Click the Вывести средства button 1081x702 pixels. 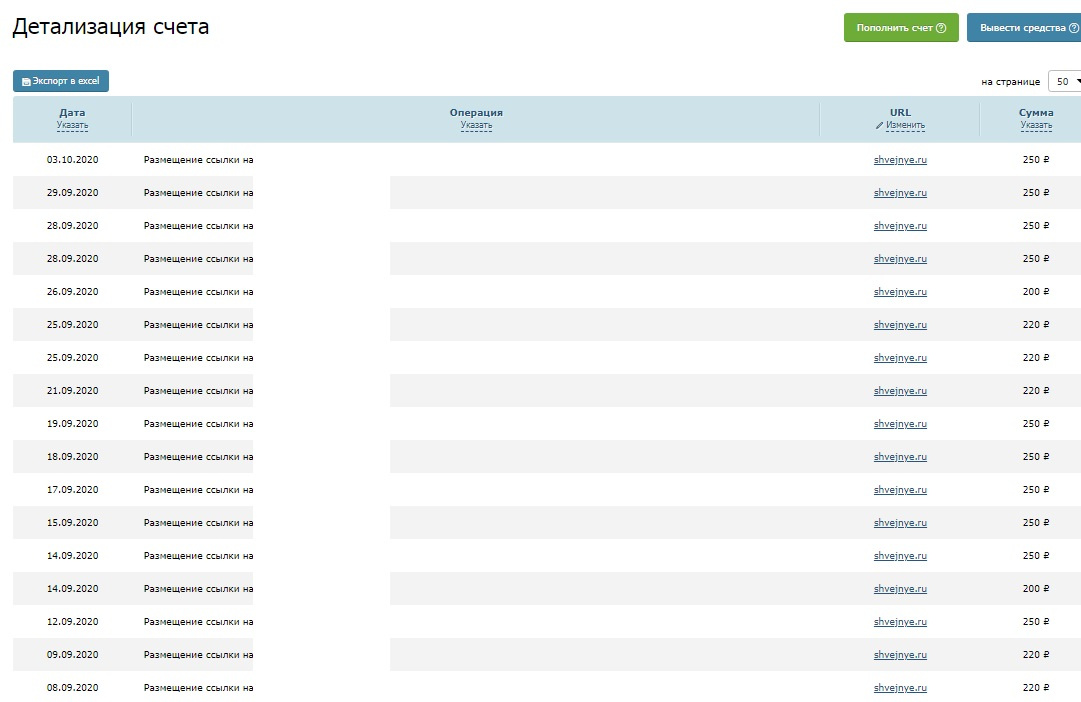click(x=1024, y=28)
